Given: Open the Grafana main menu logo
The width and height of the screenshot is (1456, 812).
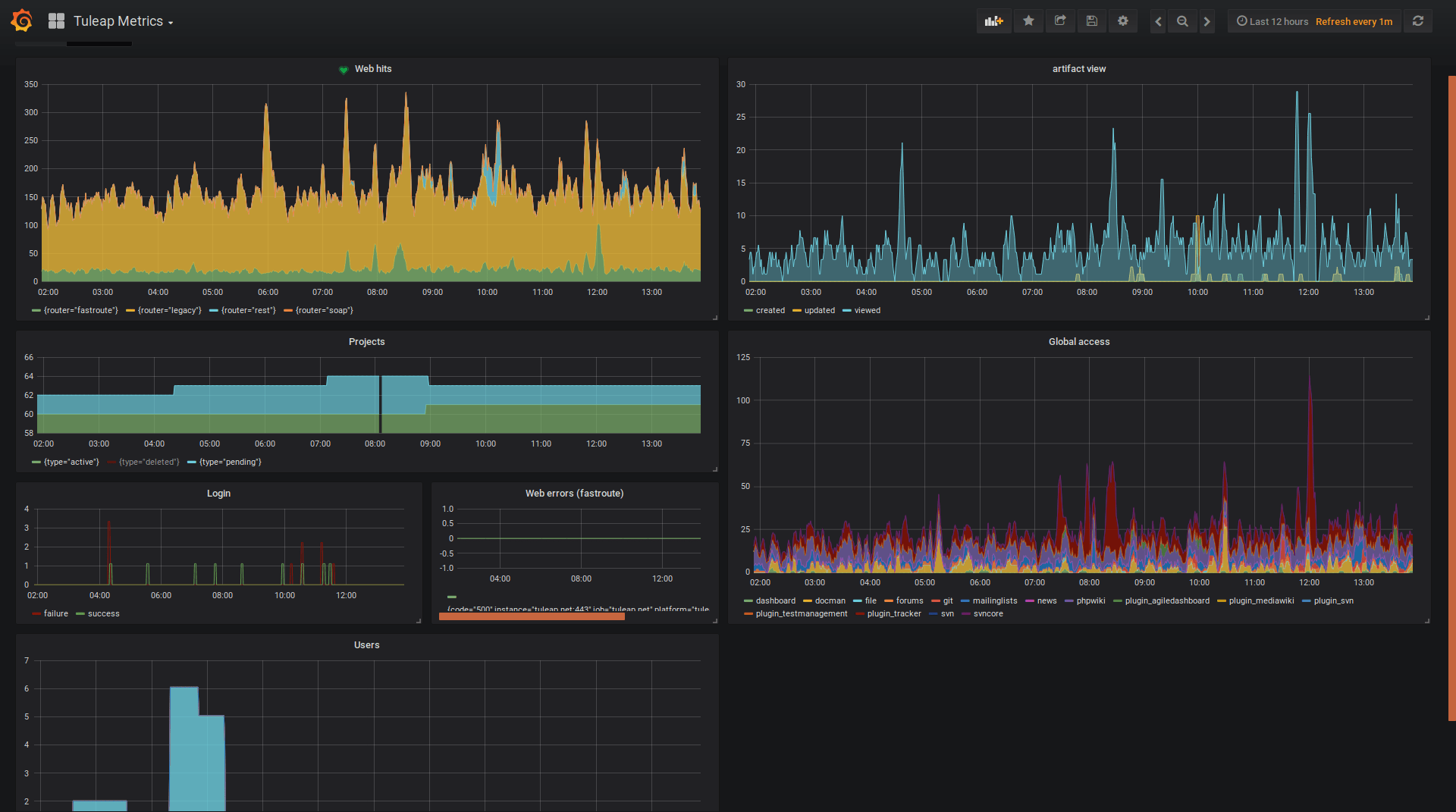Looking at the screenshot, I should tap(21, 20).
